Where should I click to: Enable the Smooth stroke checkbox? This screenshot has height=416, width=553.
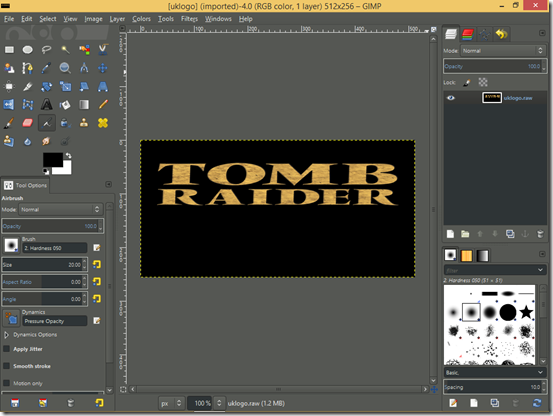(6, 366)
